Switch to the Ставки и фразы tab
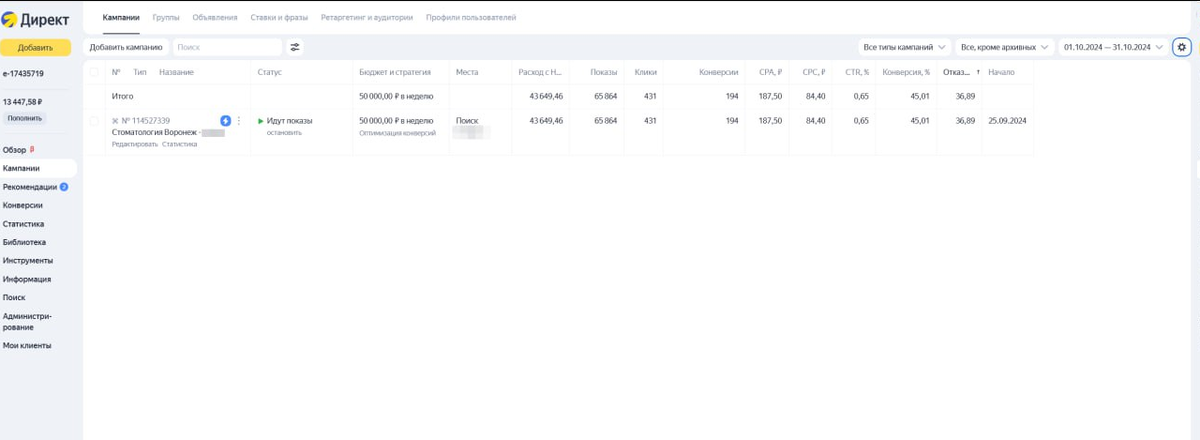Viewport: 1200px width, 440px height. tap(280, 18)
